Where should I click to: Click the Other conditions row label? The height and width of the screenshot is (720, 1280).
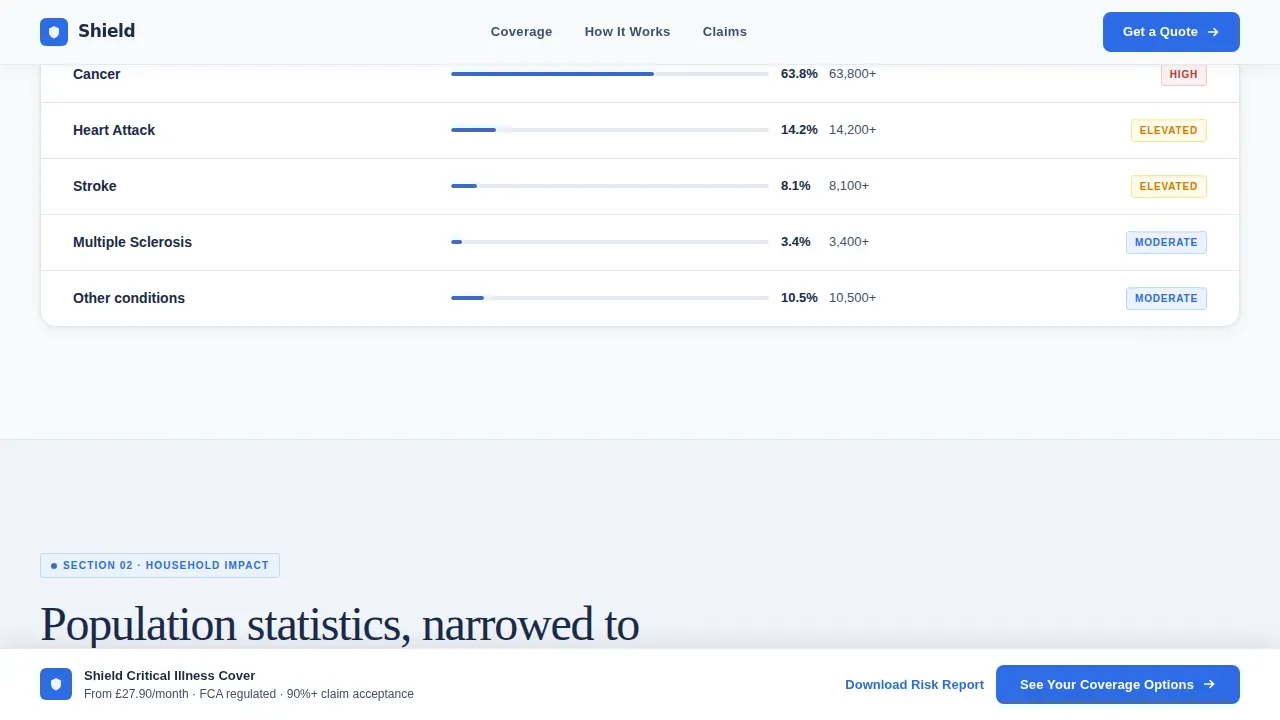(129, 298)
